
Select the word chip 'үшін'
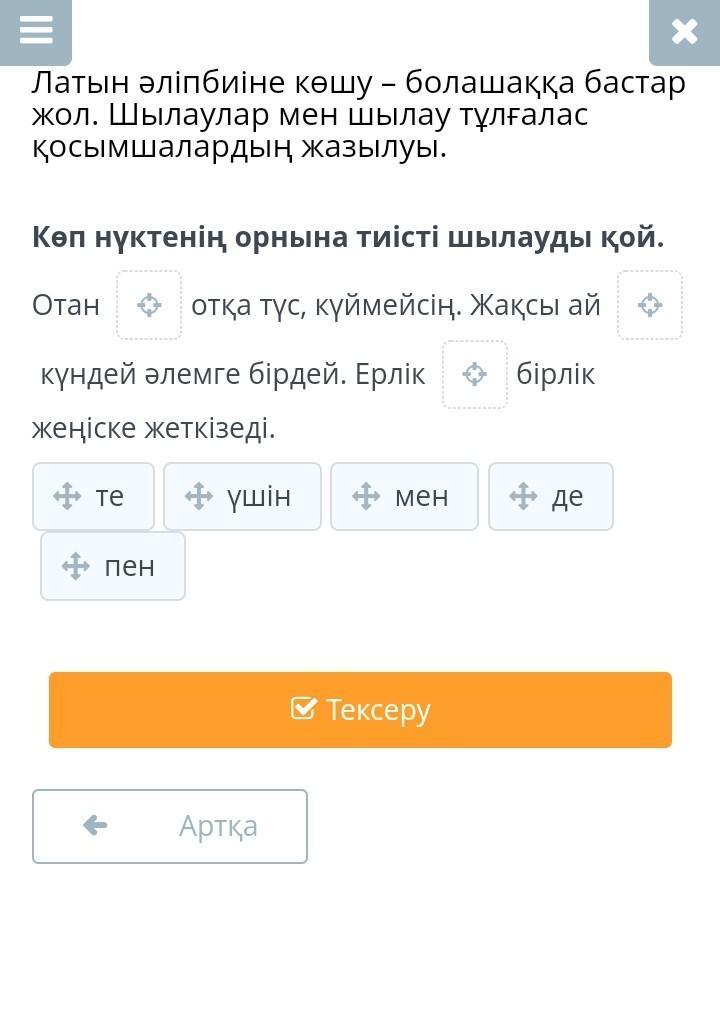(242, 496)
